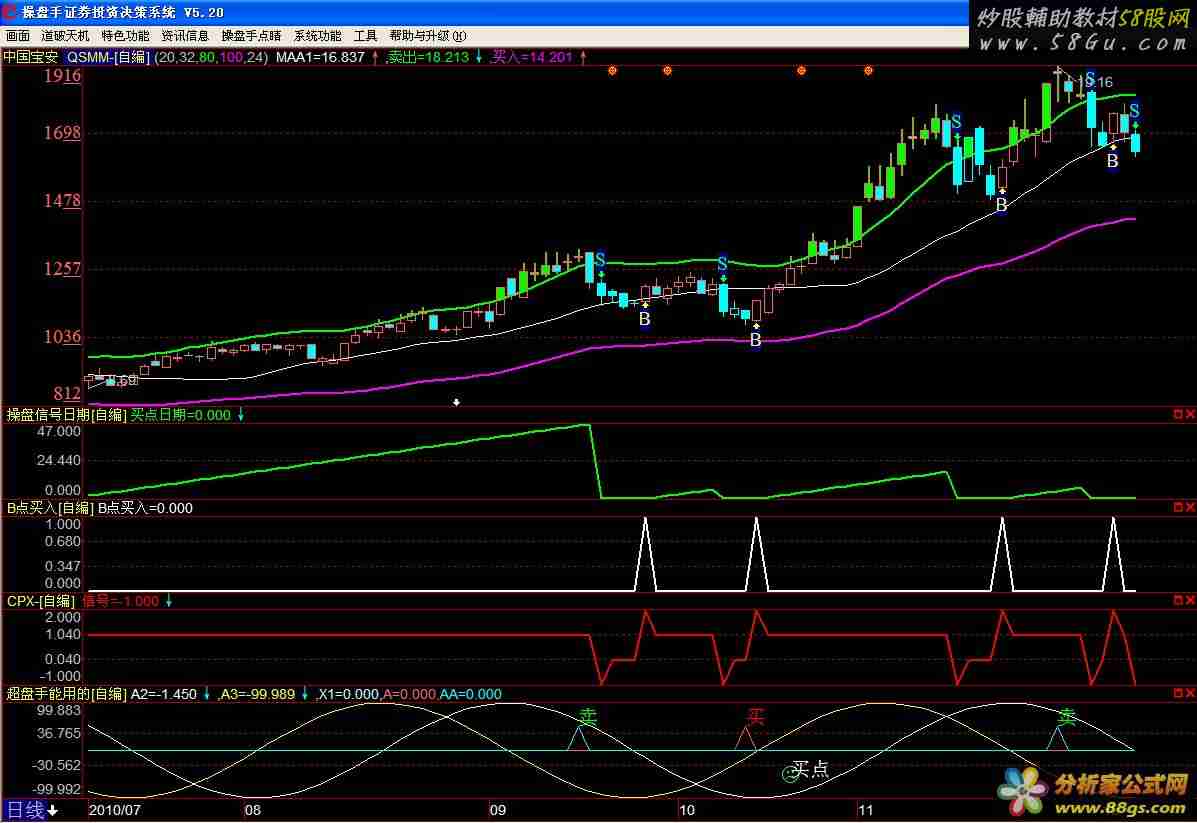This screenshot has width=1197, height=823.
Task: Click the MAA1=16.837 value
Action: [x=320, y=57]
